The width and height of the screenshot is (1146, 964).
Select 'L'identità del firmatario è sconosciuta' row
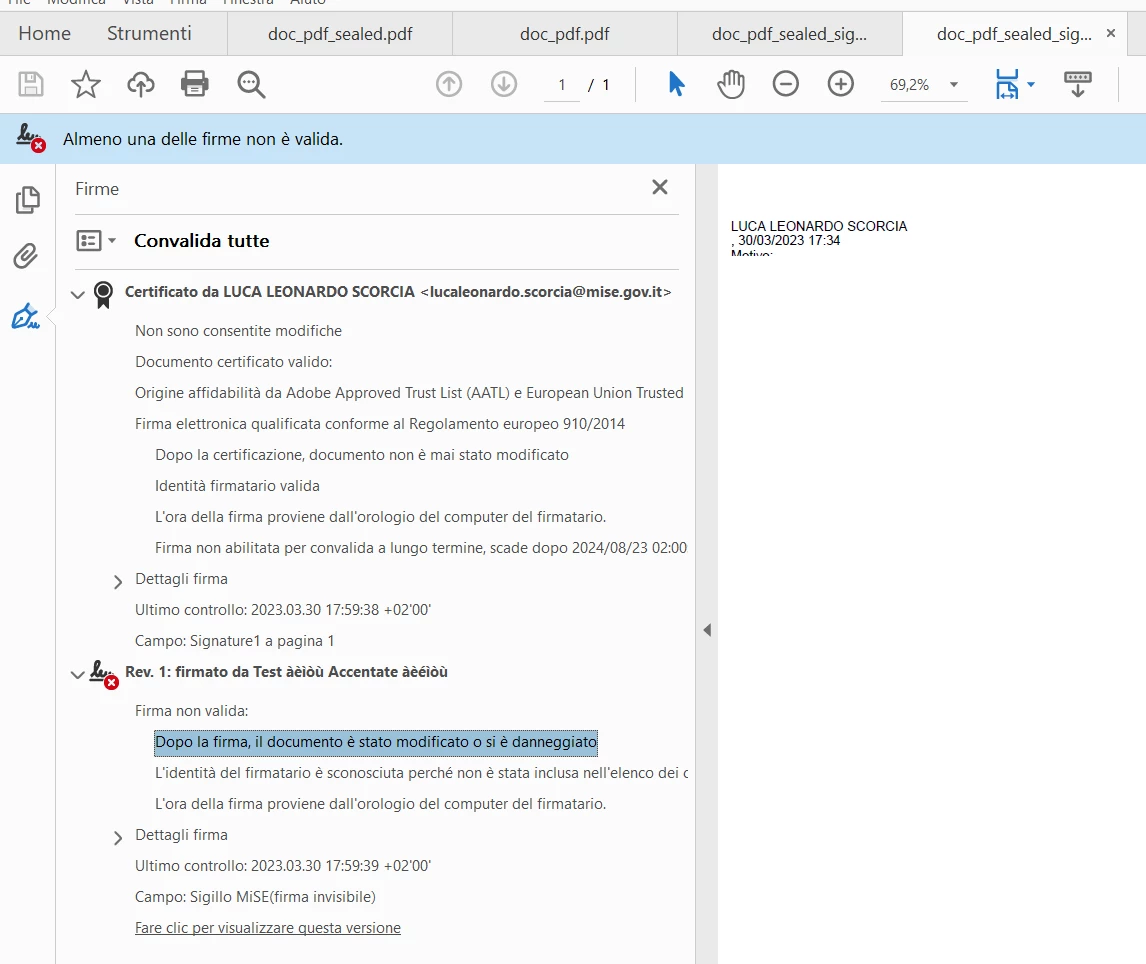coord(421,773)
